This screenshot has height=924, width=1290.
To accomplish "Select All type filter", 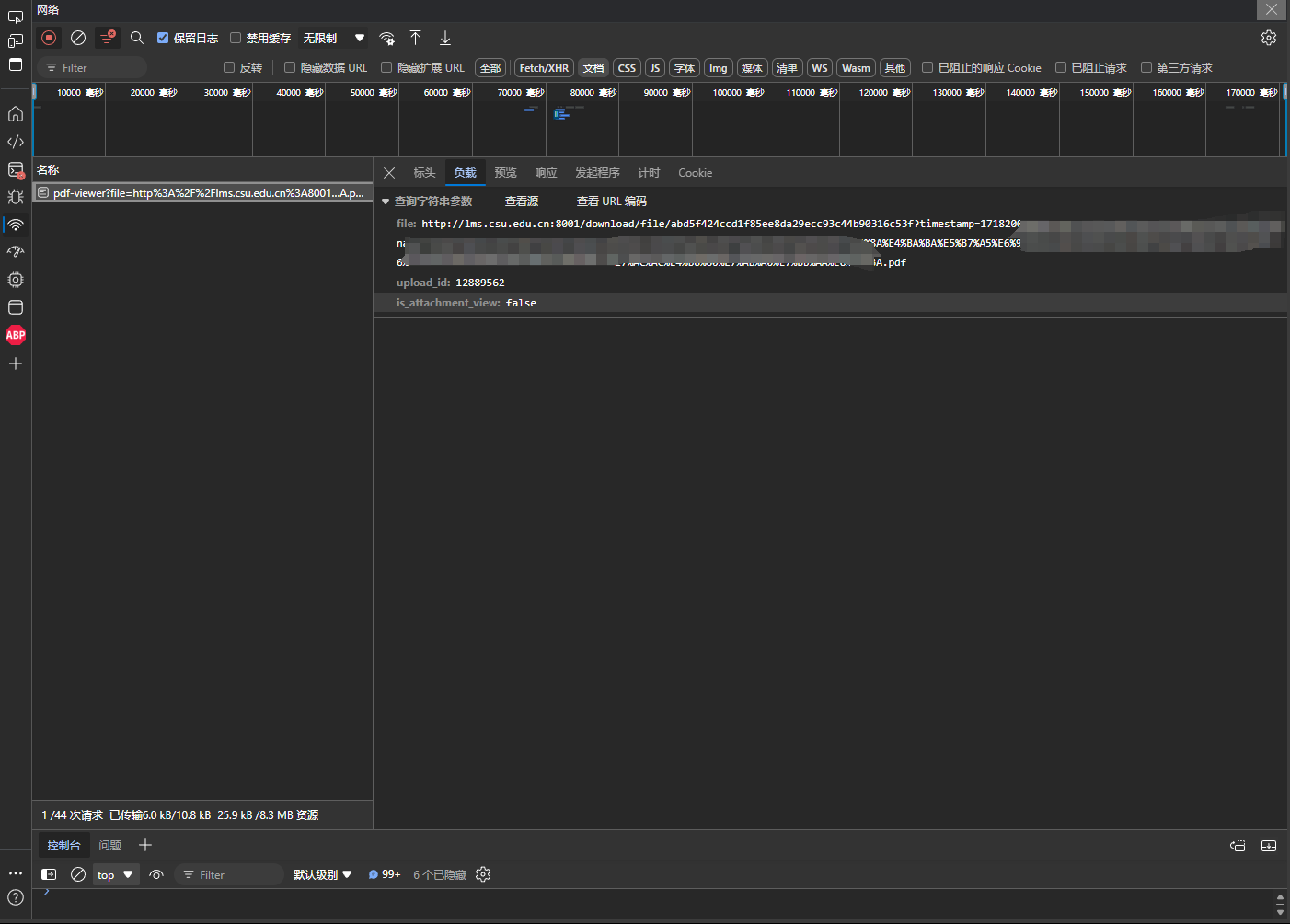I will pos(490,68).
